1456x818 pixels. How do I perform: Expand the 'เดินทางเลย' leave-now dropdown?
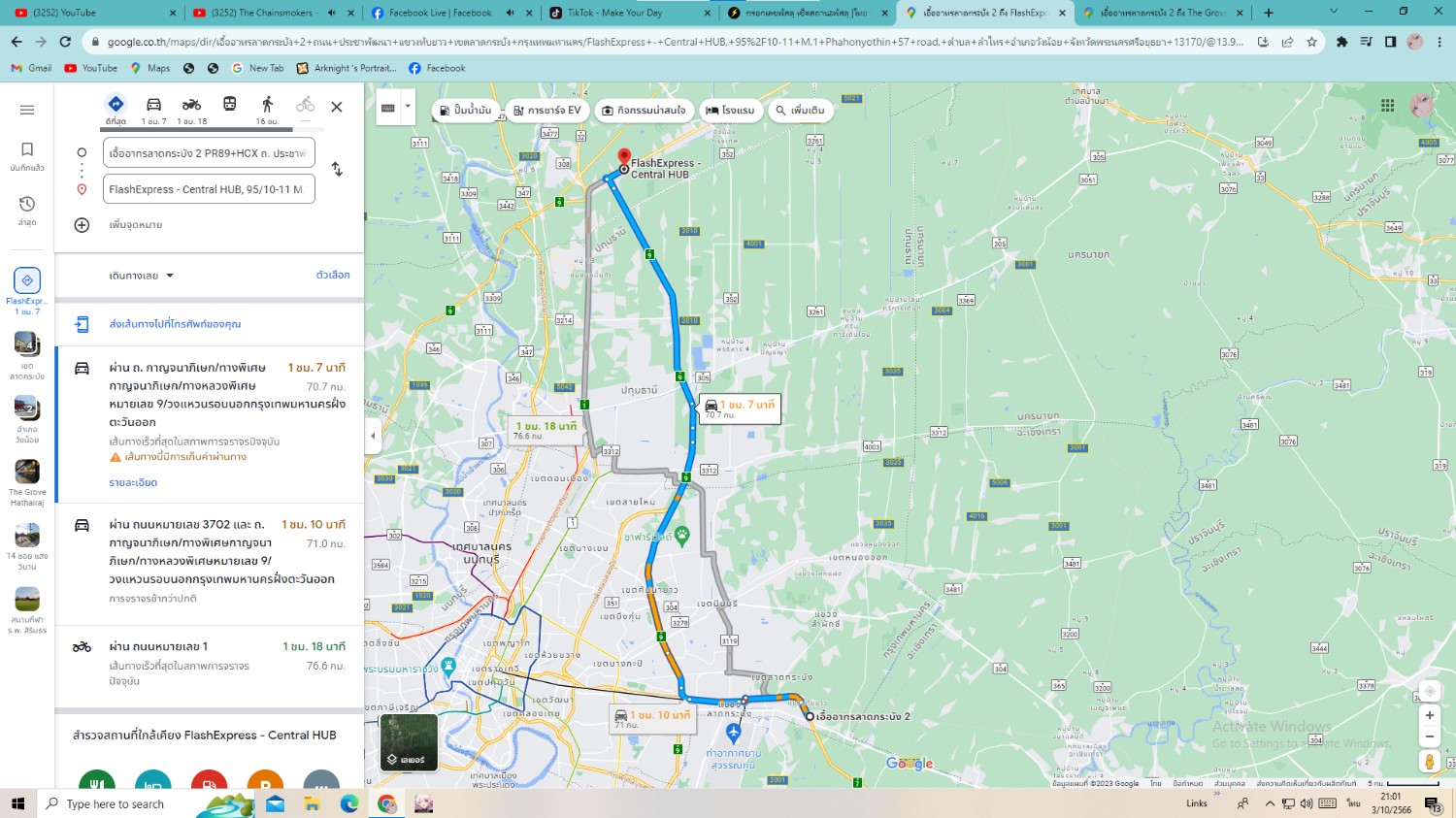[142, 276]
